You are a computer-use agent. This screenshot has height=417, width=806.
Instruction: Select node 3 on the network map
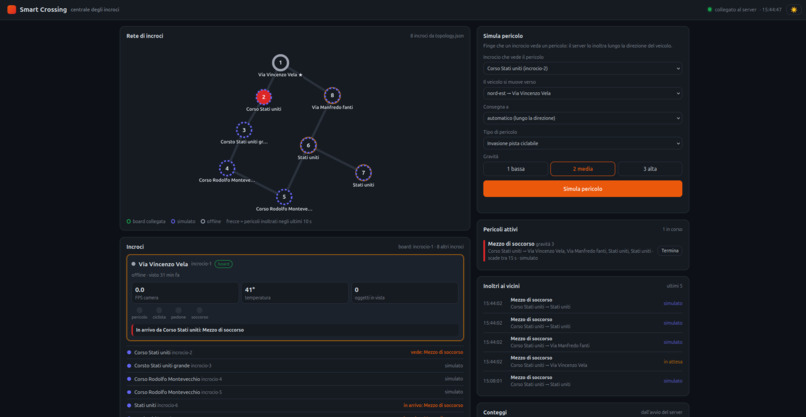point(244,130)
